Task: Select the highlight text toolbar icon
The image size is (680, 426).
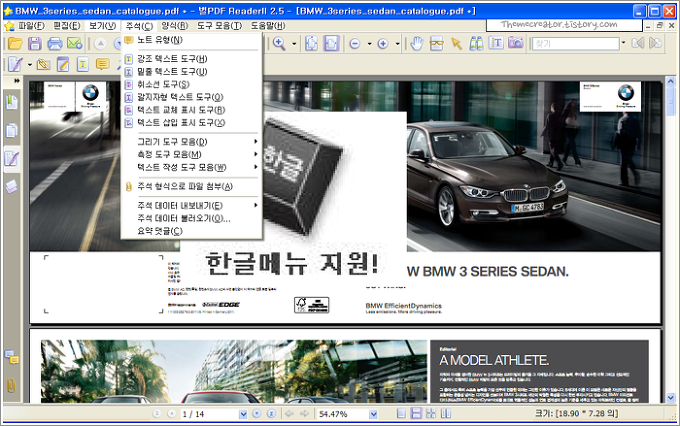Action: 83,65
